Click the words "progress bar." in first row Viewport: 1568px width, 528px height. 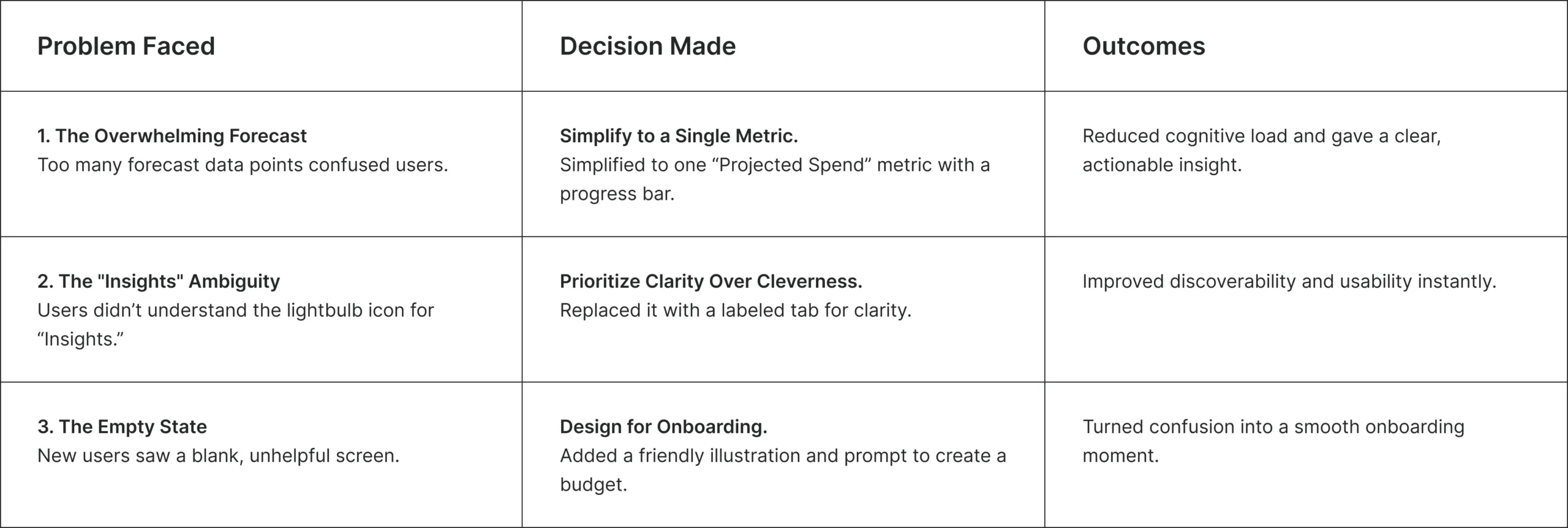(617, 194)
